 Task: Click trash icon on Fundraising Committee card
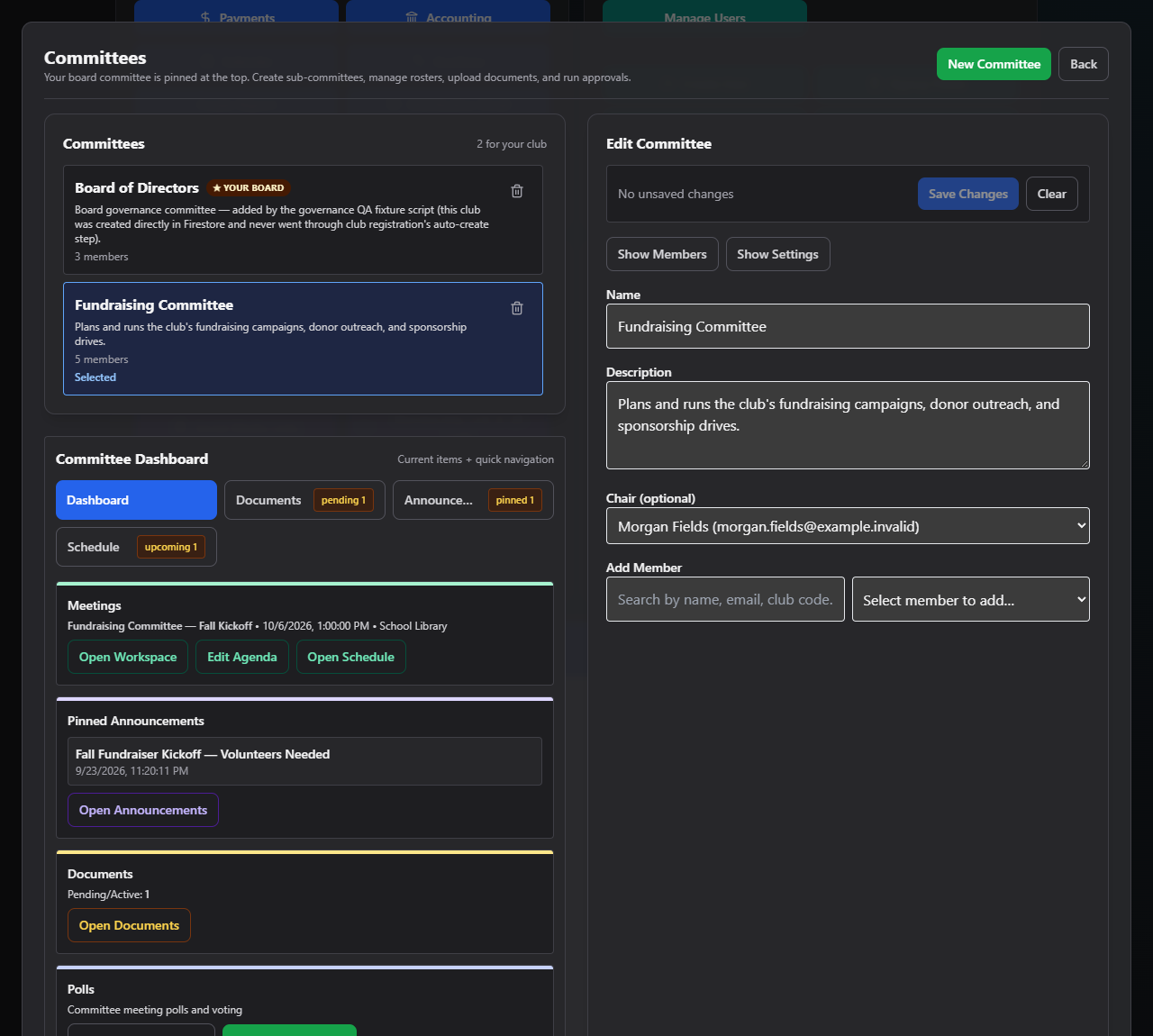(517, 308)
